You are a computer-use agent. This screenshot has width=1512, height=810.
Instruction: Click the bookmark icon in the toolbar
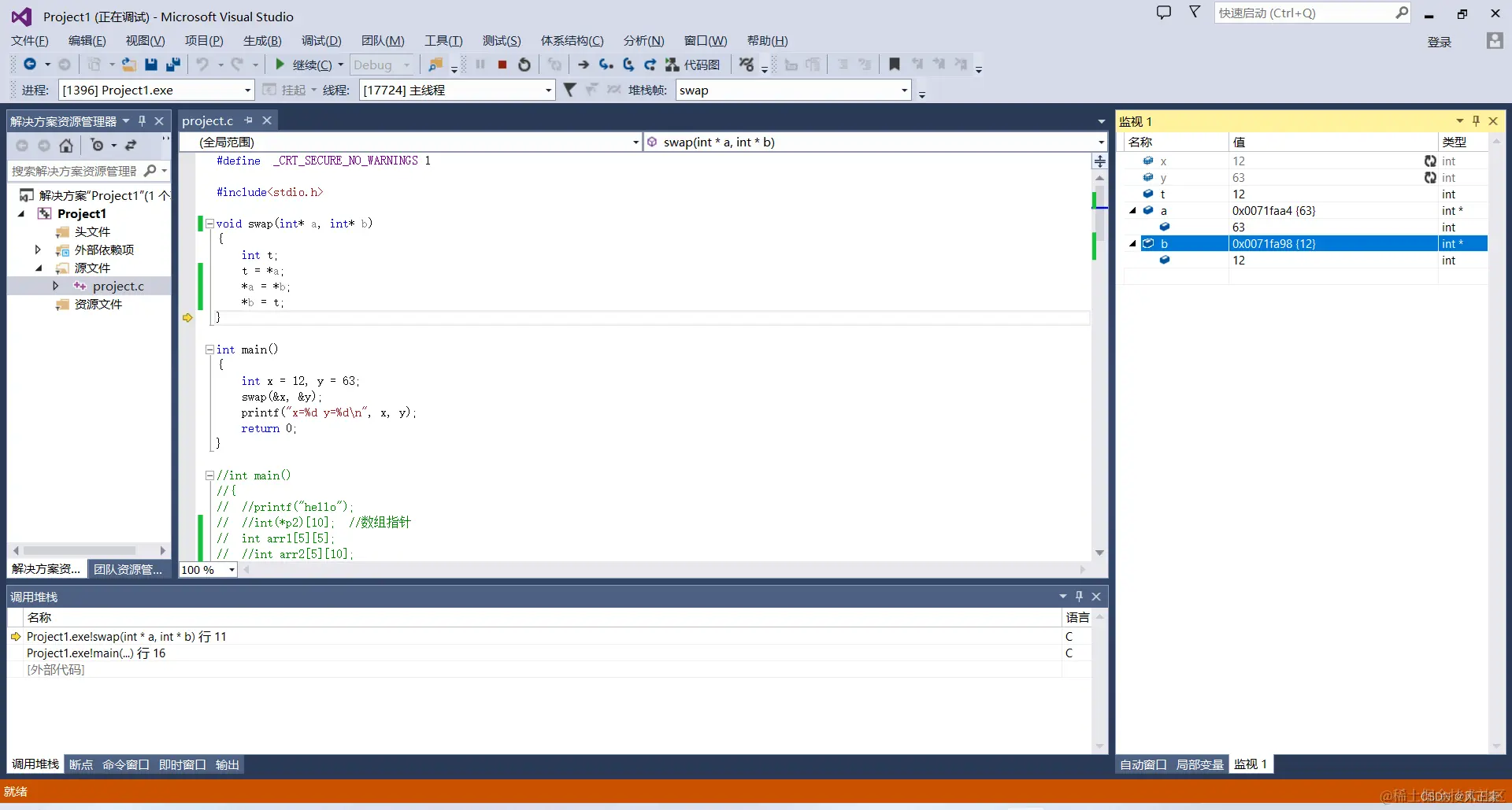point(895,65)
